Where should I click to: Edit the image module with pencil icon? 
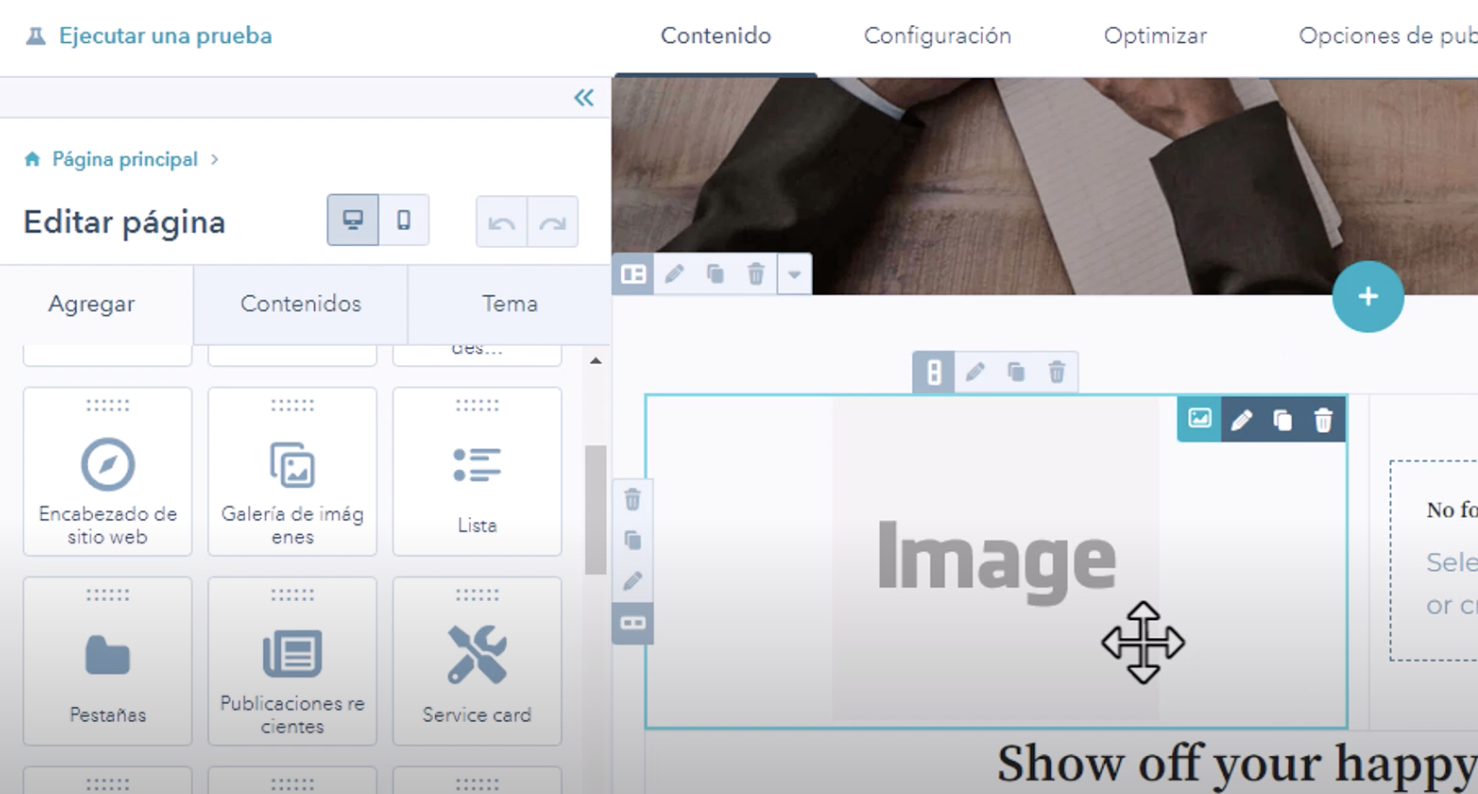1241,420
